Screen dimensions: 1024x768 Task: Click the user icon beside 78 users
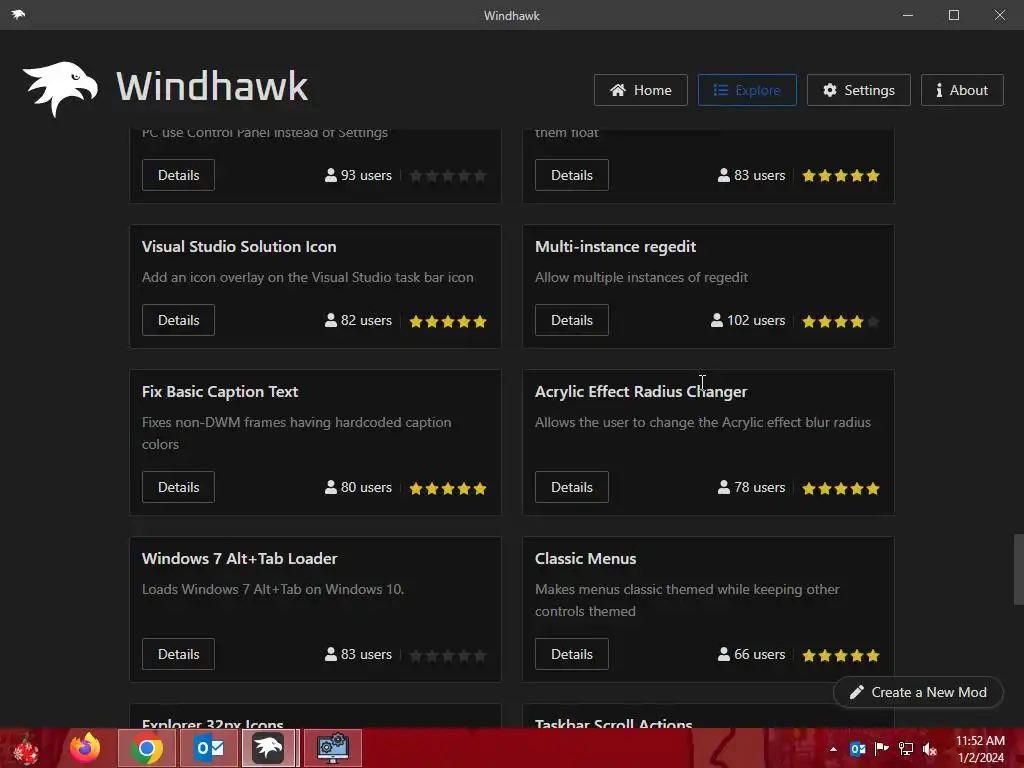724,487
